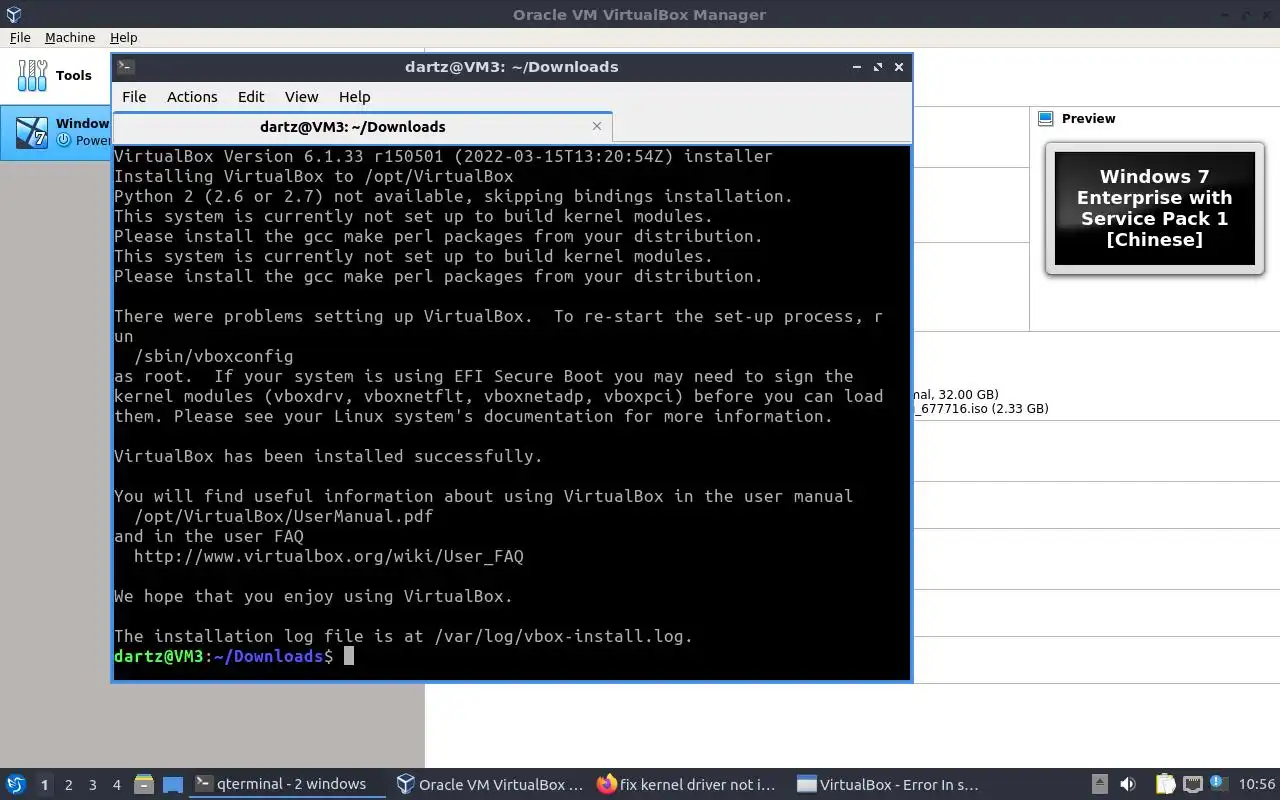
Task: Click the /opt/VirtualBox/UserManual.pdf path text
Action: pyautogui.click(x=284, y=516)
